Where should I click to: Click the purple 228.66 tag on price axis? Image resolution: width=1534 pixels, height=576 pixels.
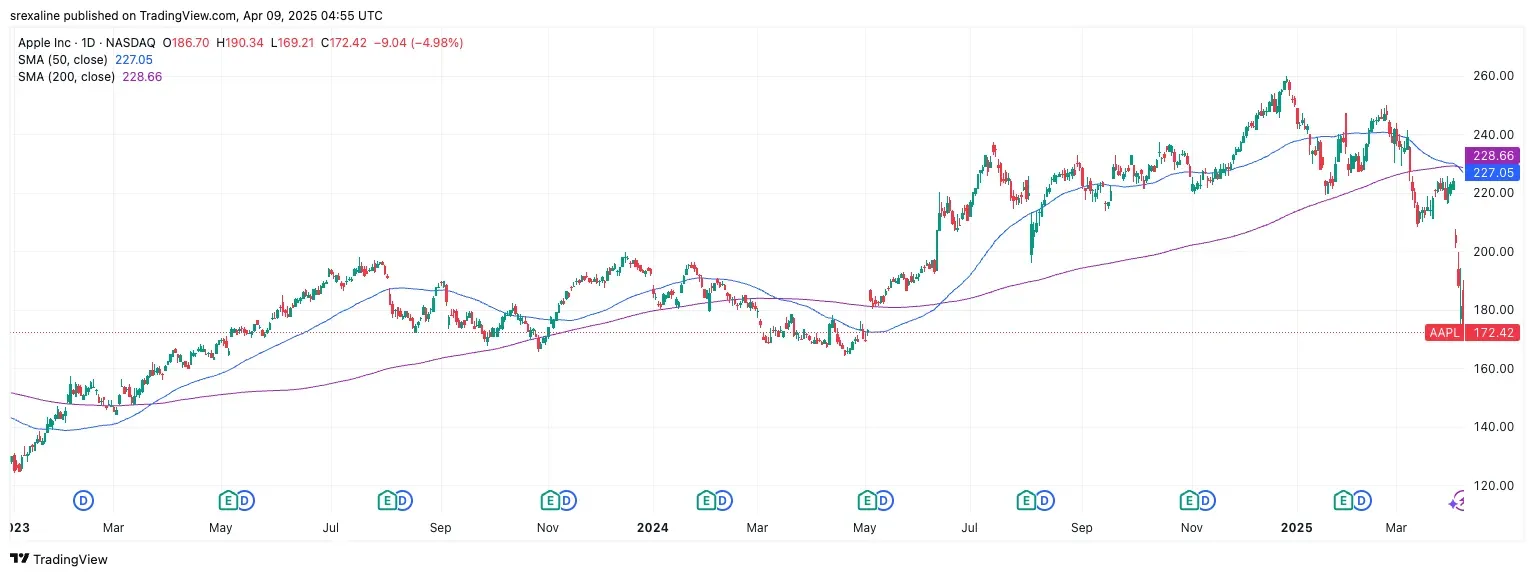click(x=1492, y=156)
